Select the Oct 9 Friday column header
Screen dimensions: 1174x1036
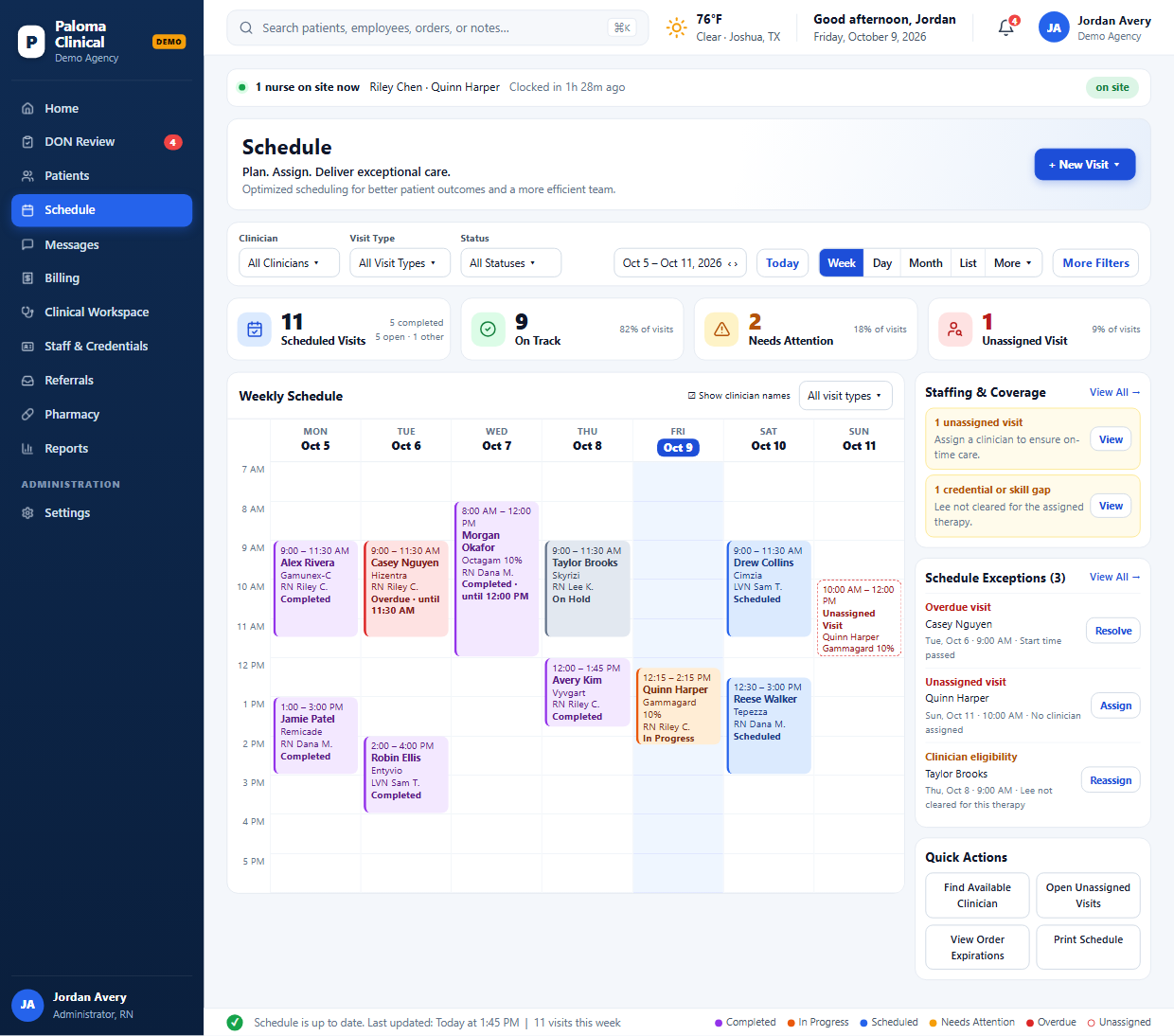click(x=678, y=441)
